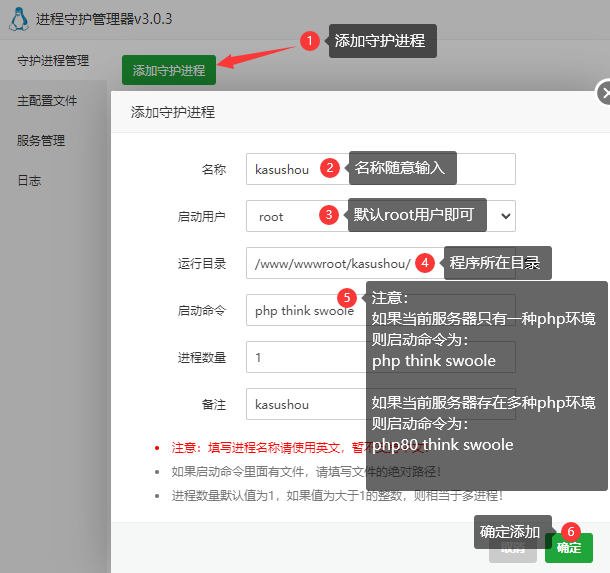Viewport: 610px width, 573px height.
Task: Click the 启动用户 field label
Action: click(x=202, y=216)
